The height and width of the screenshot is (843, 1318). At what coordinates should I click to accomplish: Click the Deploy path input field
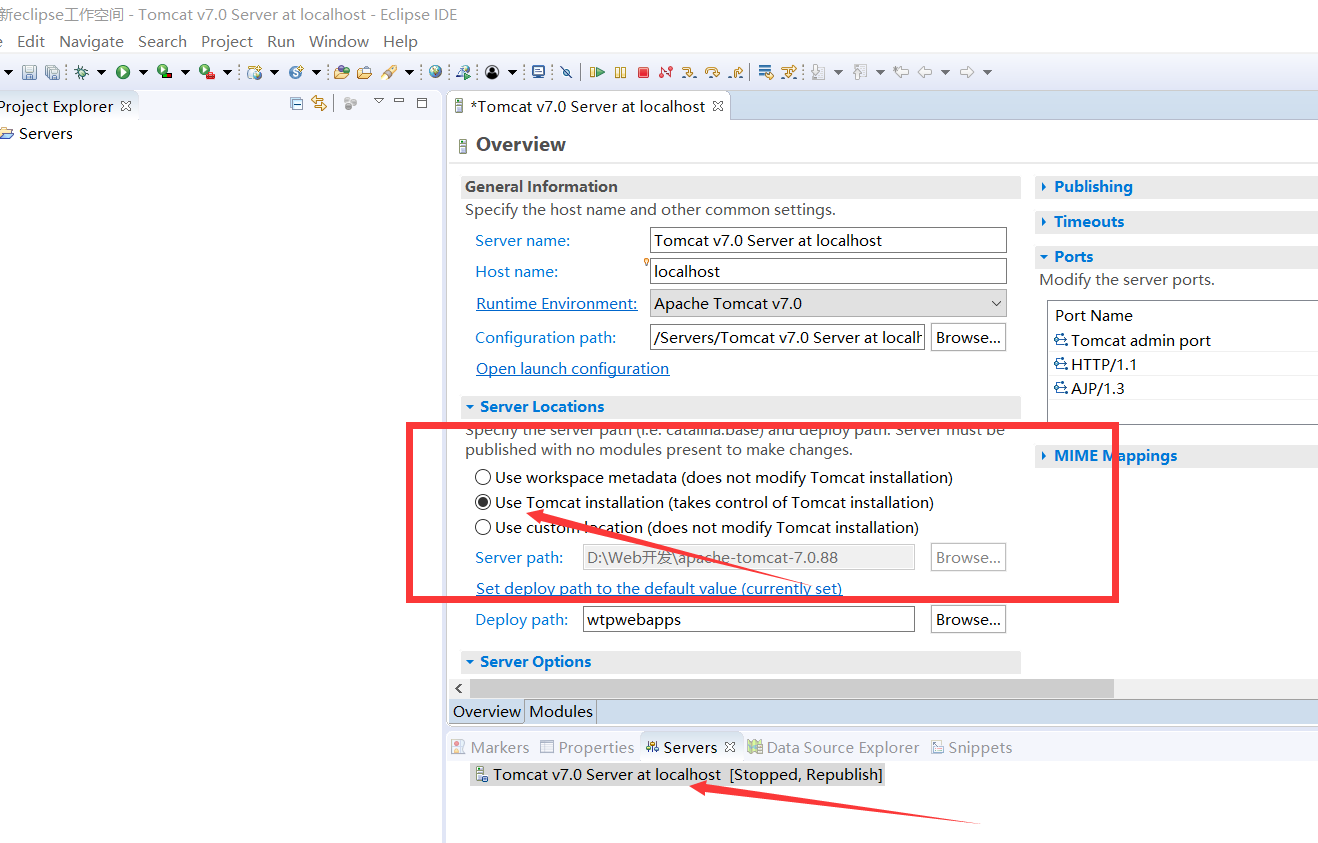coord(749,620)
